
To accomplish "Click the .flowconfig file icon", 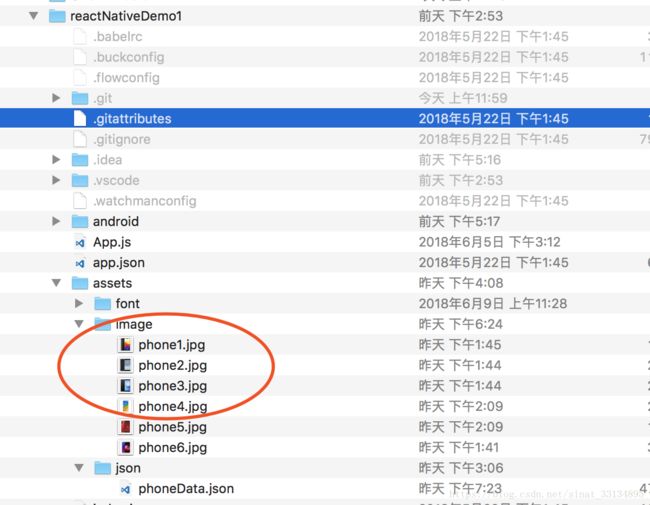I will tap(80, 78).
